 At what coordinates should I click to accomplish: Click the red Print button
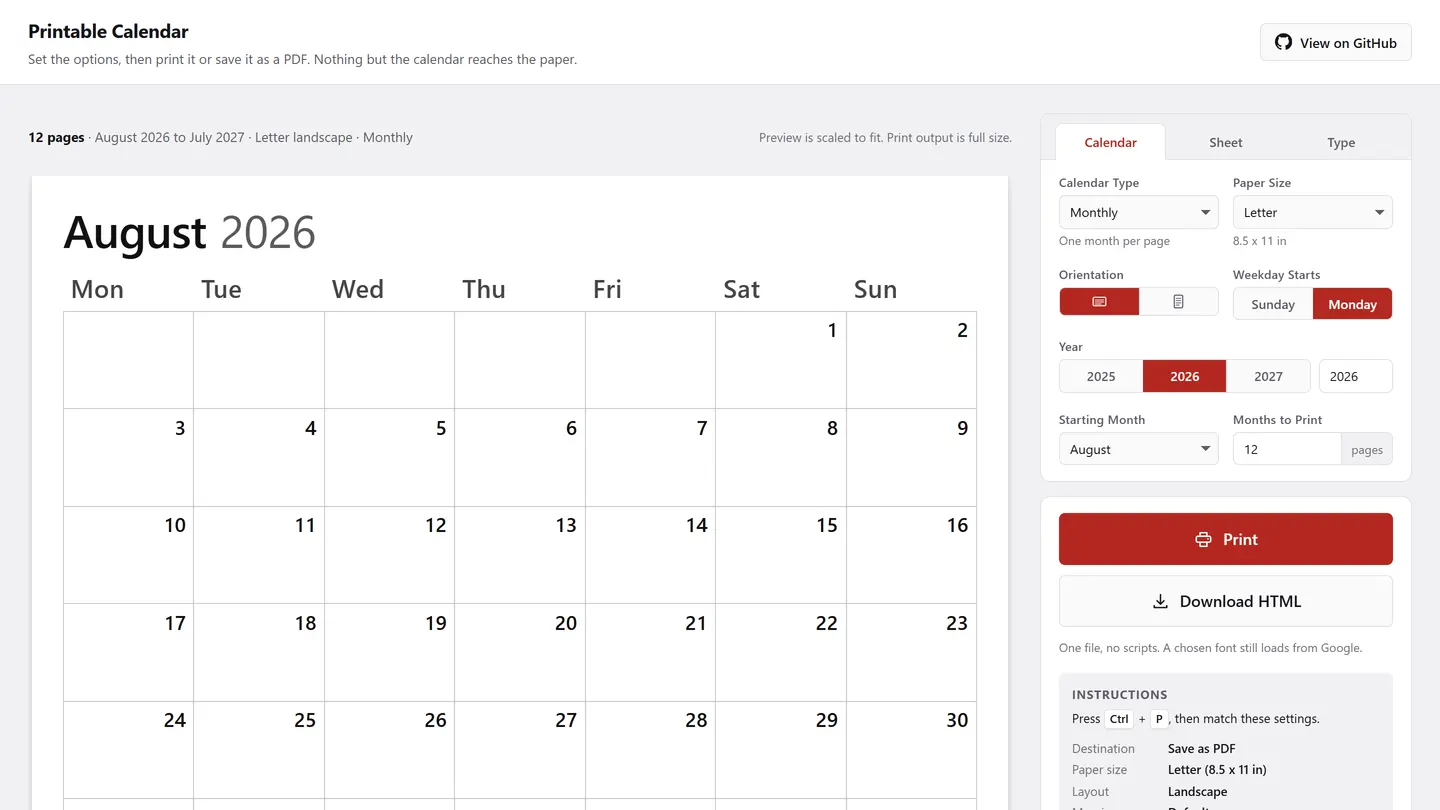[1226, 539]
